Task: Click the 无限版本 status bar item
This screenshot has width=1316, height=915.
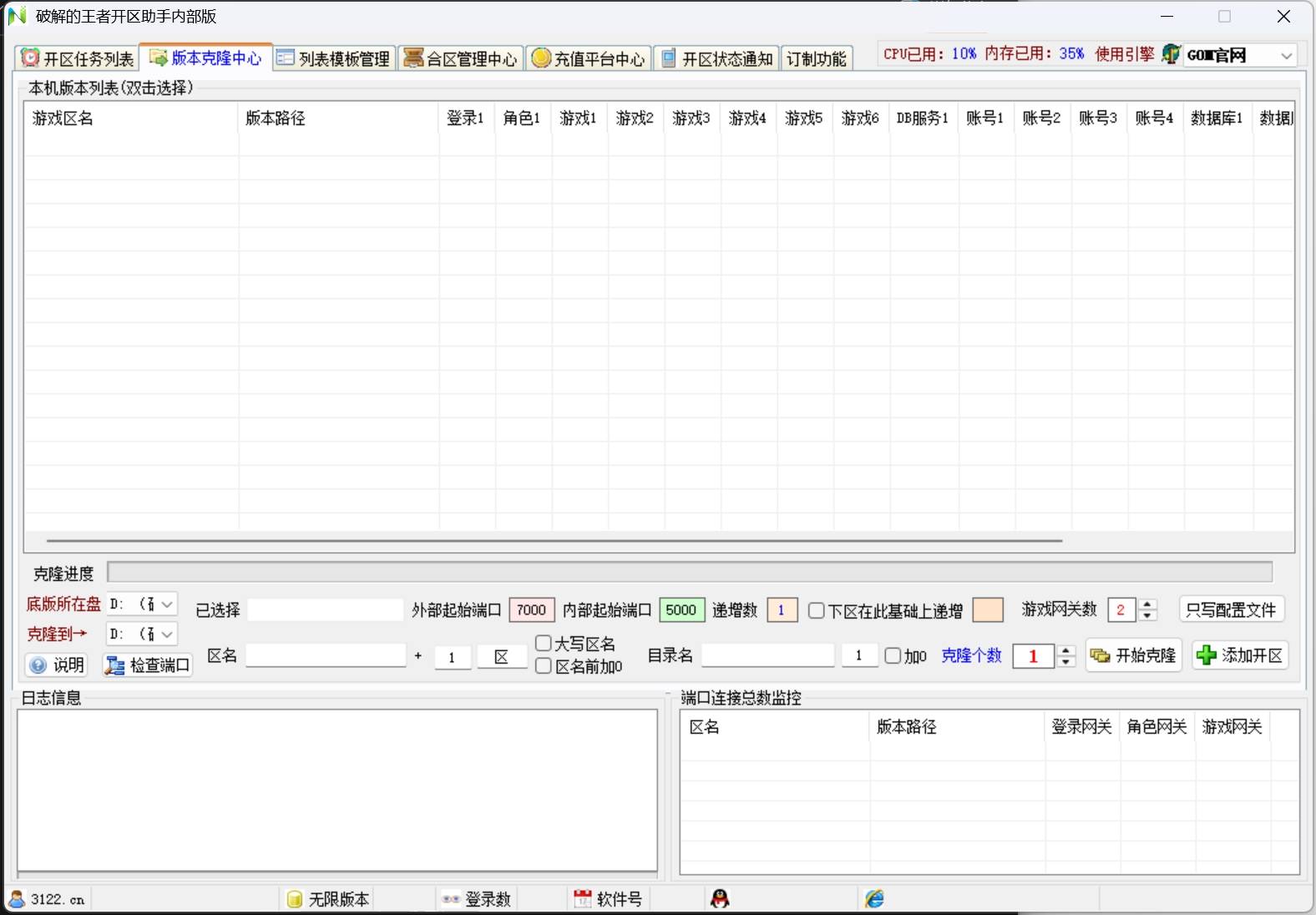Action: coord(328,899)
